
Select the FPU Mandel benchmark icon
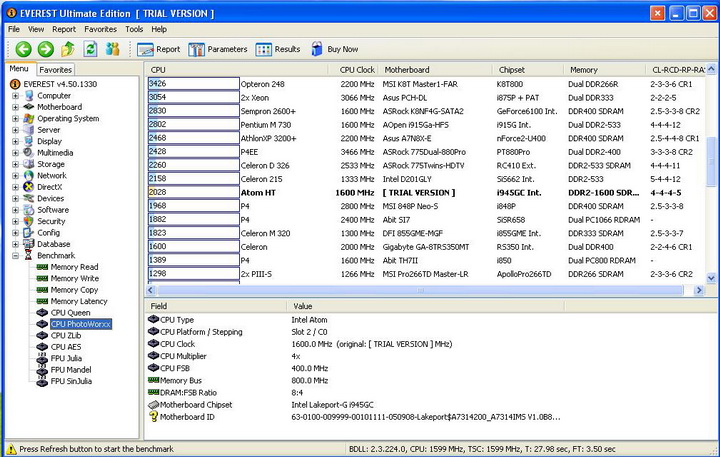[x=42, y=370]
